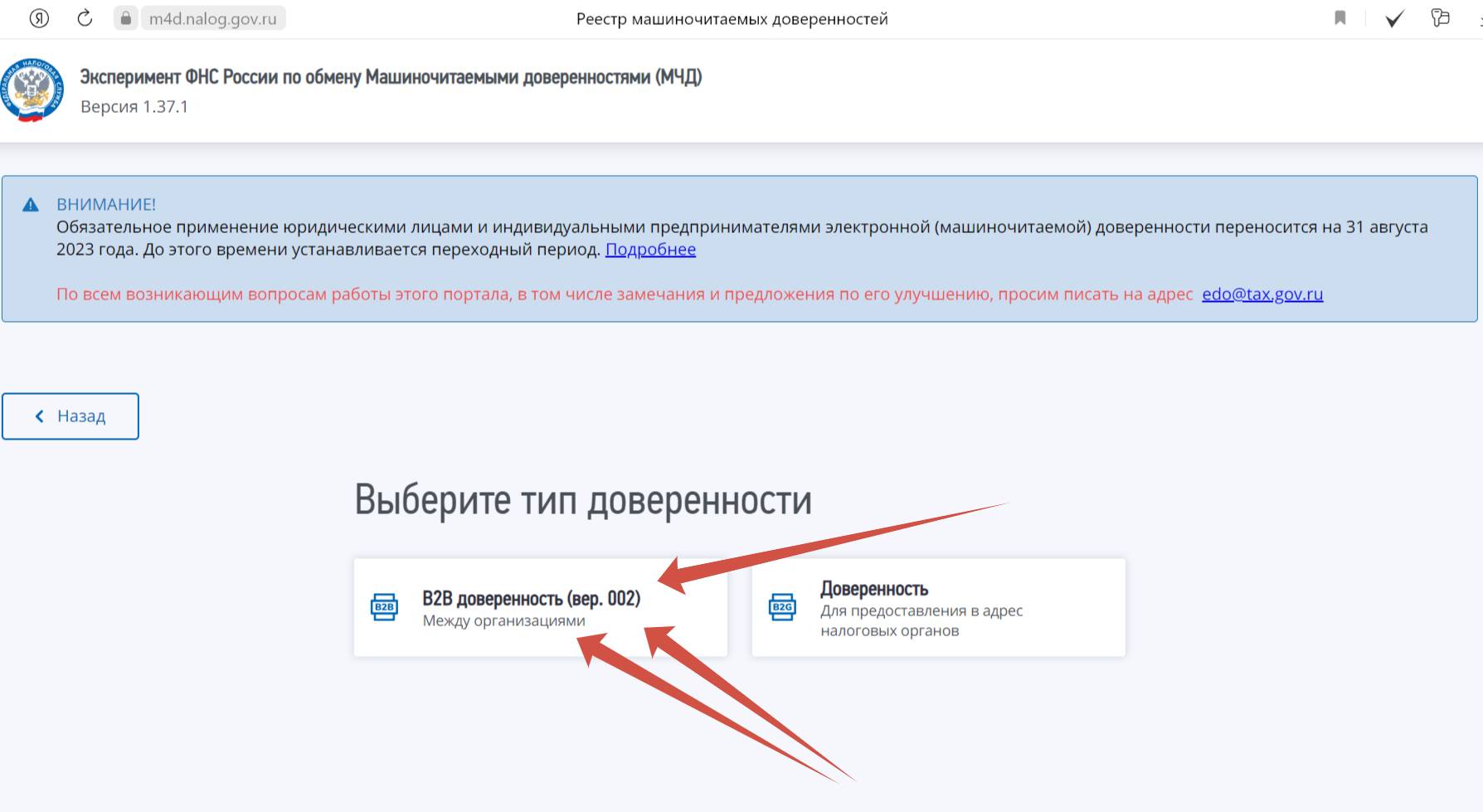The width and height of the screenshot is (1483, 812).
Task: Click the edo@tax.gov.ru email link
Action: (1262, 294)
